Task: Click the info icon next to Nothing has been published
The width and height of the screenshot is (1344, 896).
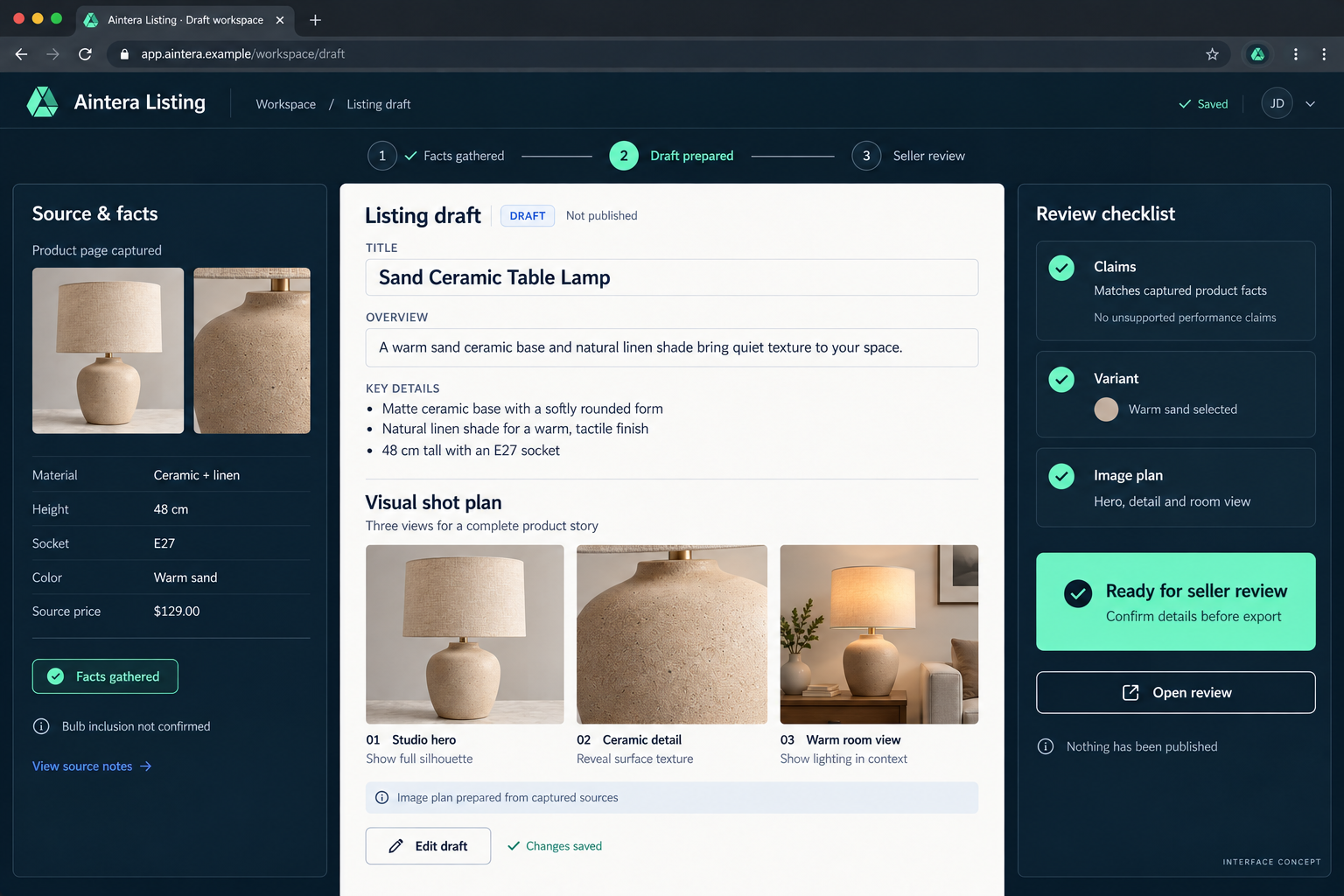Action: coord(1046,746)
